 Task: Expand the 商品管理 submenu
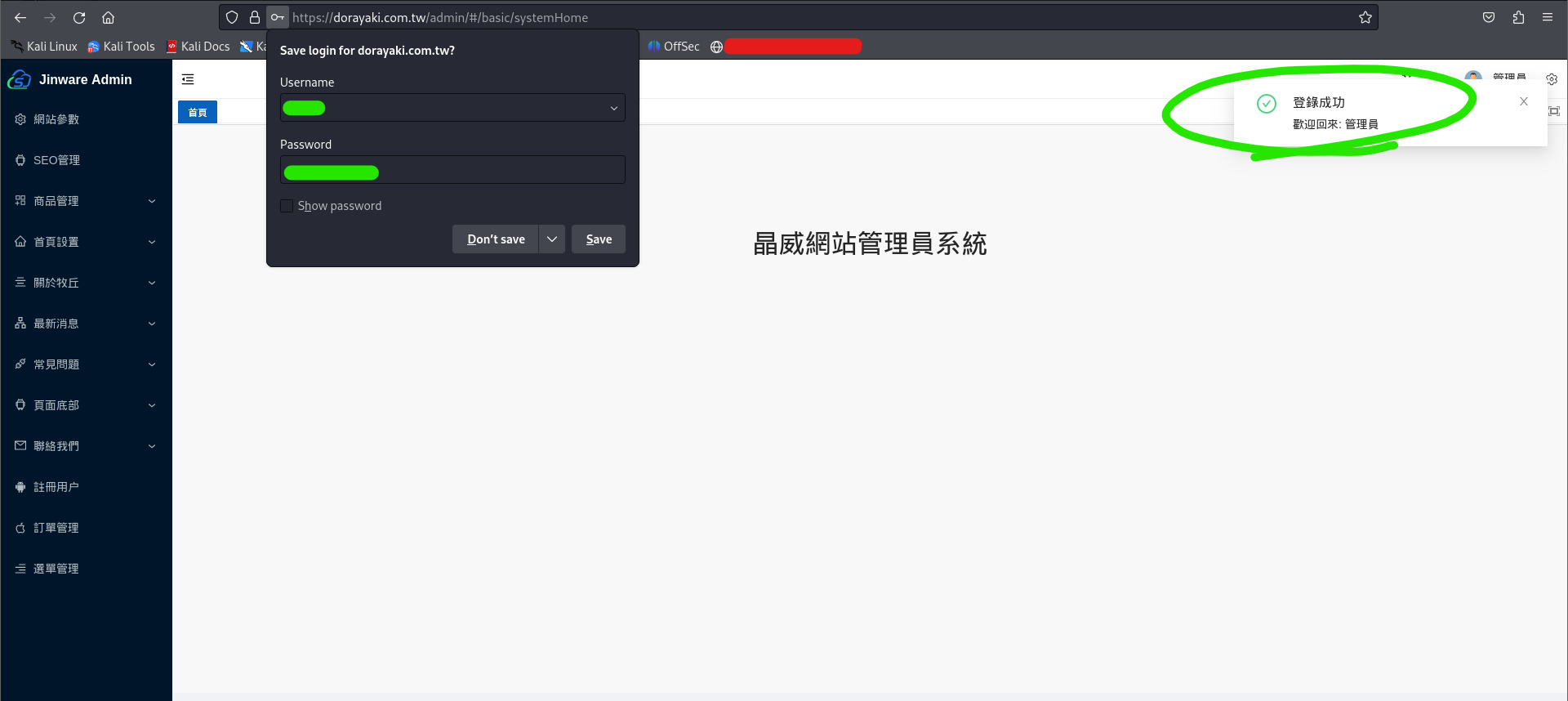point(86,201)
